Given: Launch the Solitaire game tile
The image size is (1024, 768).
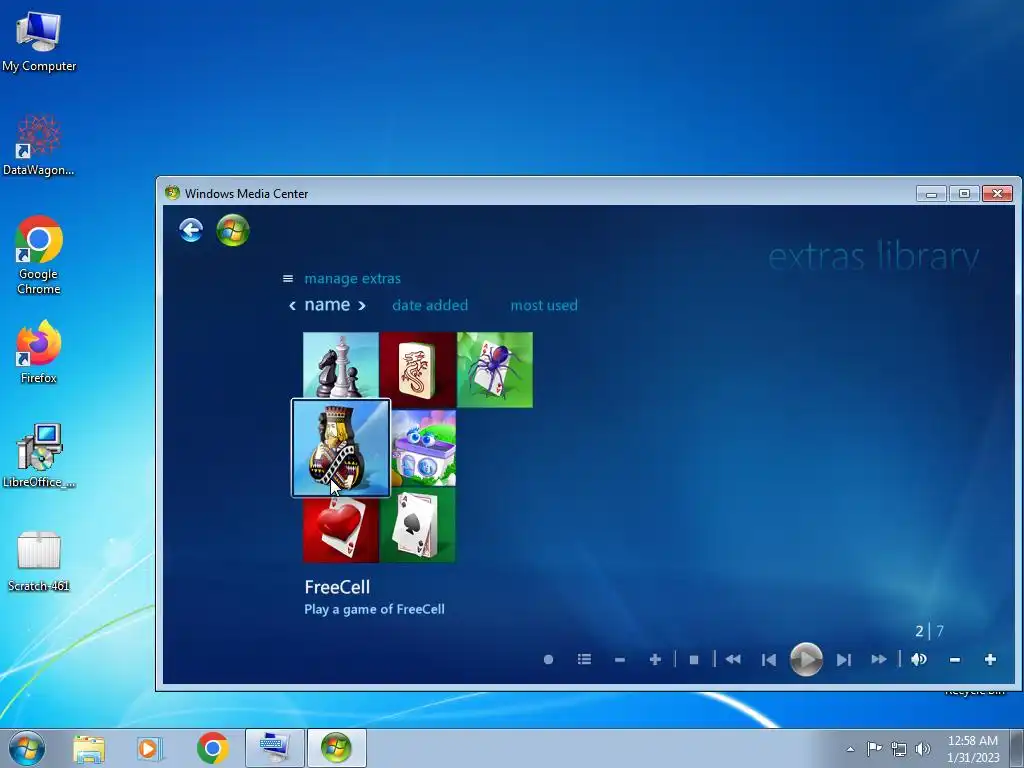Looking at the screenshot, I should [418, 525].
